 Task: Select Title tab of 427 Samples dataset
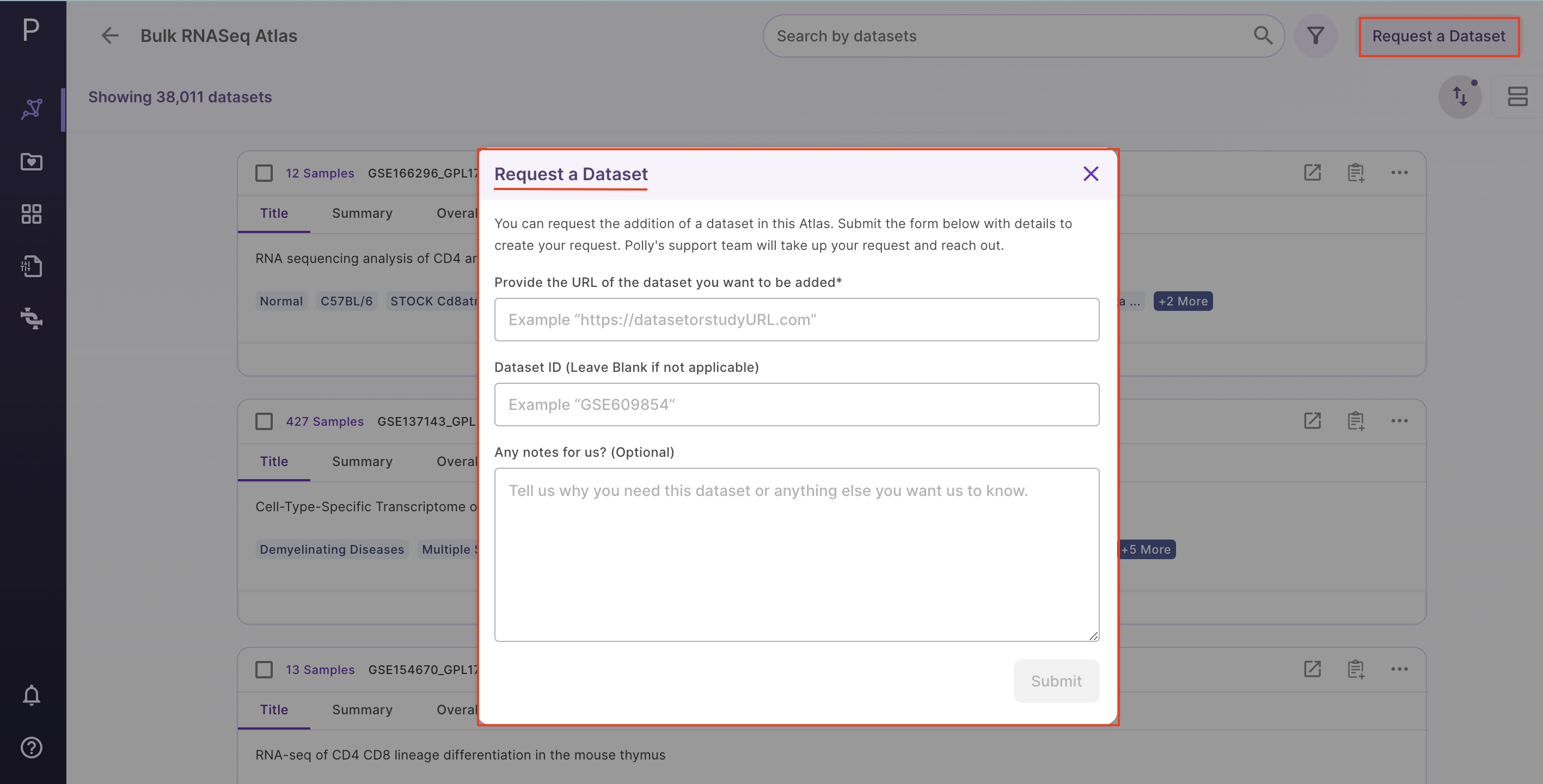(274, 461)
